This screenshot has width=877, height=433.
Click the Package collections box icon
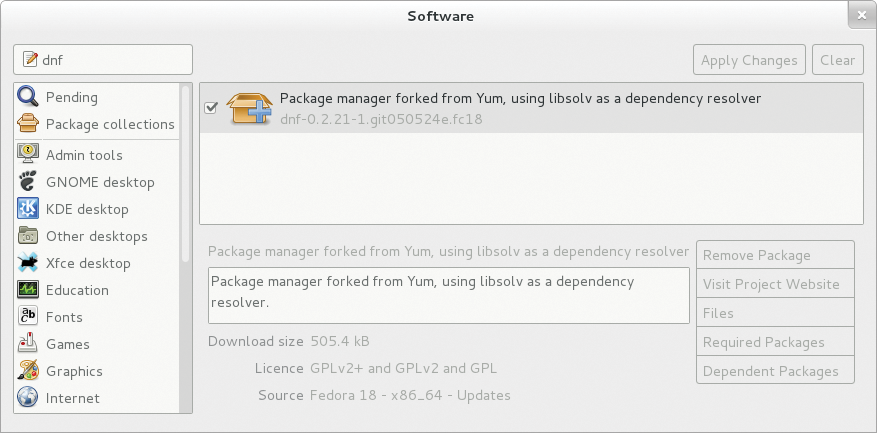[28, 124]
